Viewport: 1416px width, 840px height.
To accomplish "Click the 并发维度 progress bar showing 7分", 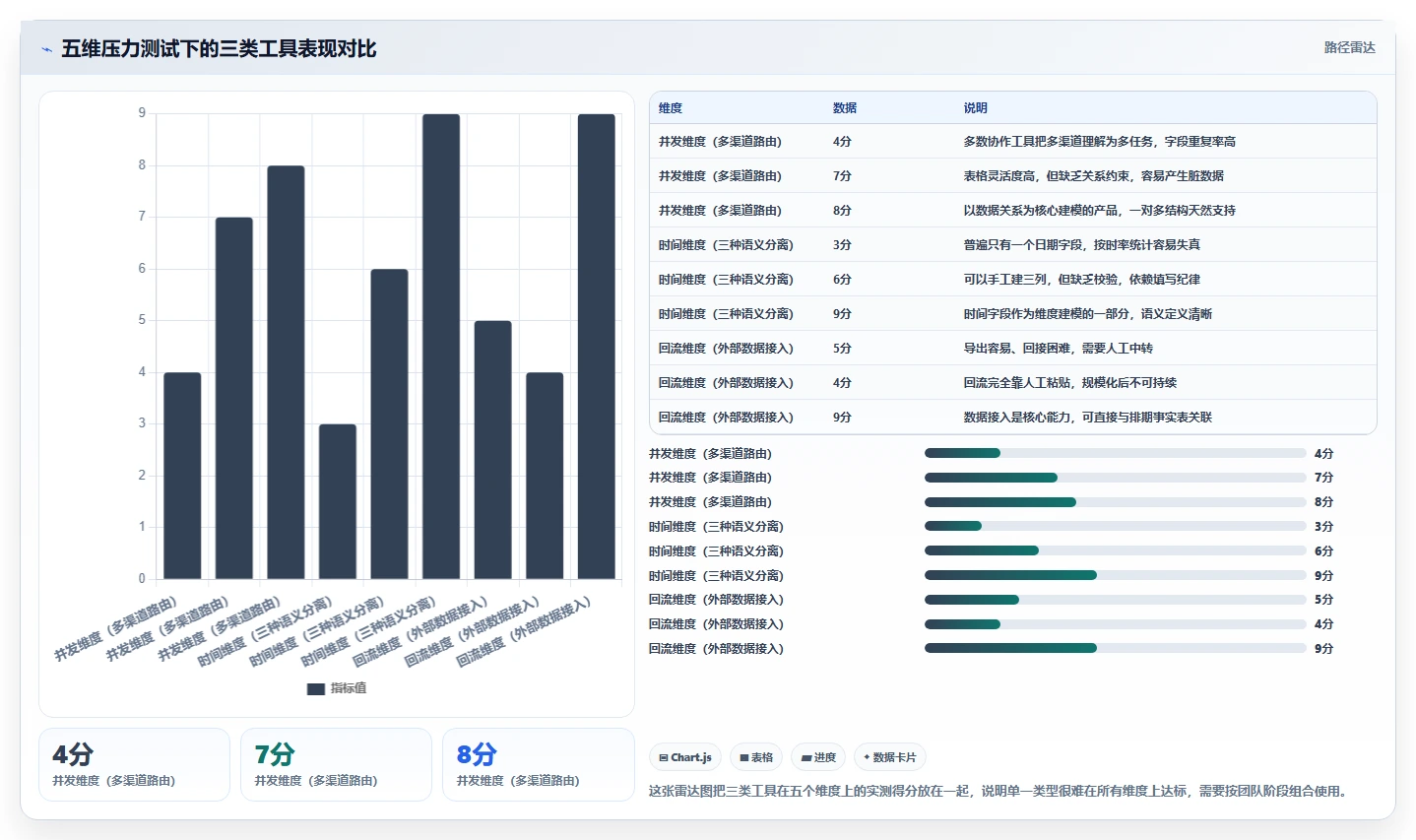I will click(1115, 478).
